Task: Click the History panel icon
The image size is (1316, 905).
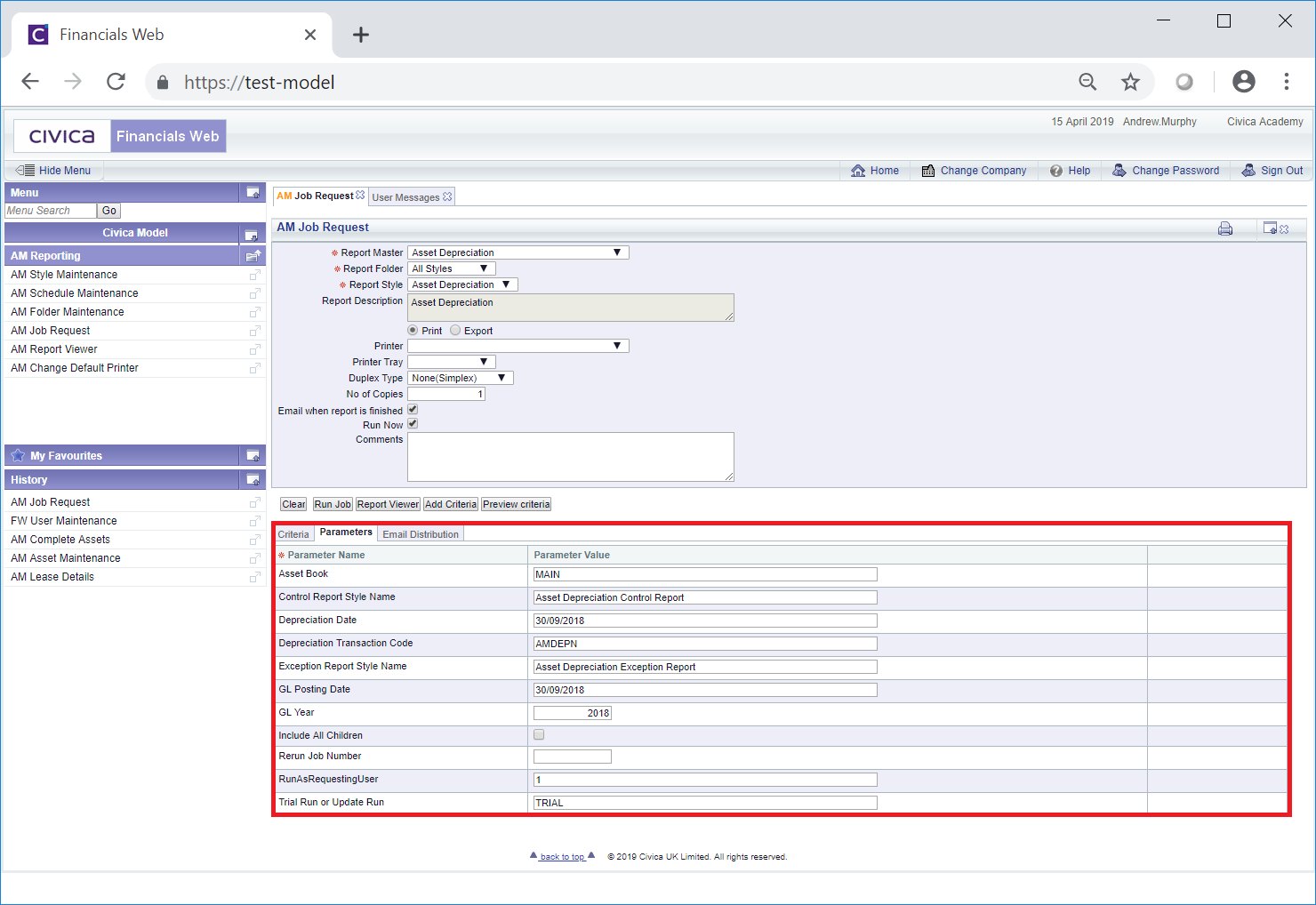Action: click(253, 480)
